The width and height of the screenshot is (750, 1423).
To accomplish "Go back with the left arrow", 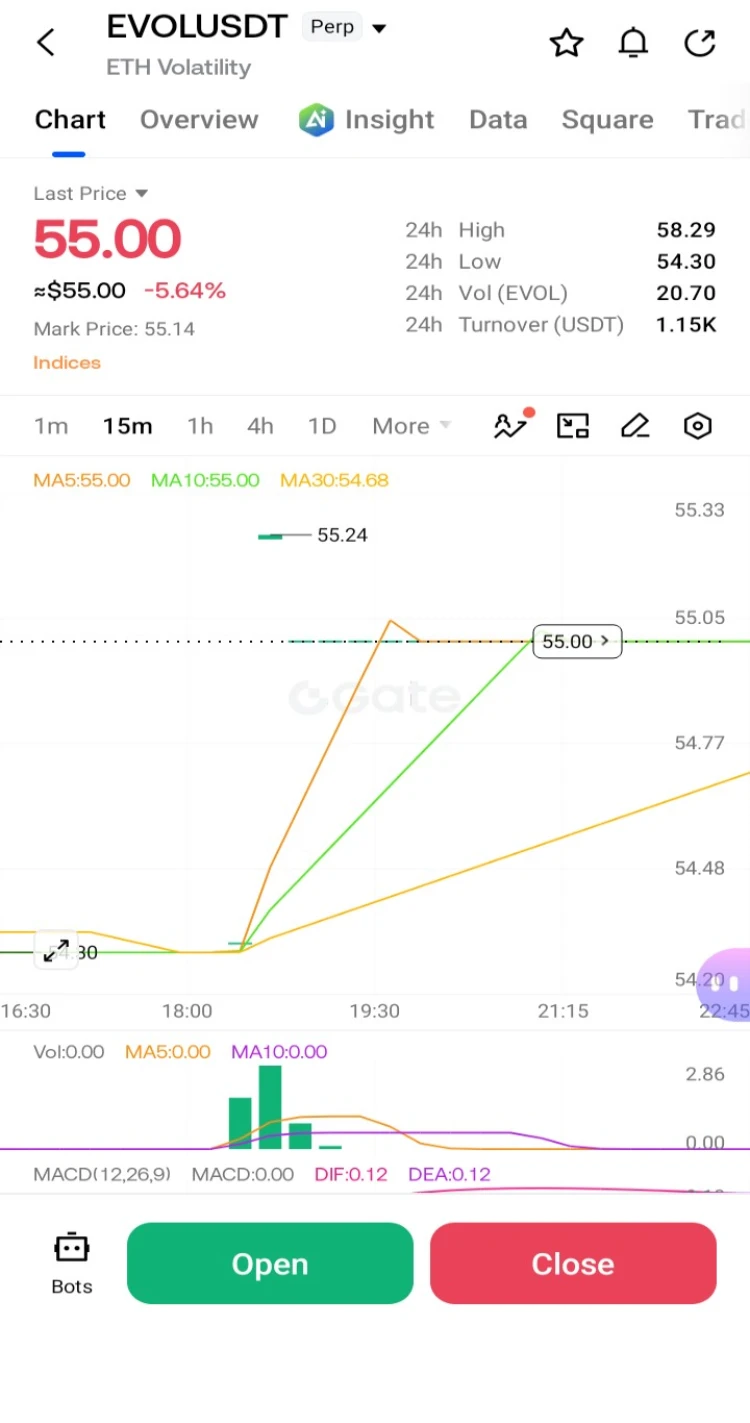I will (45, 42).
